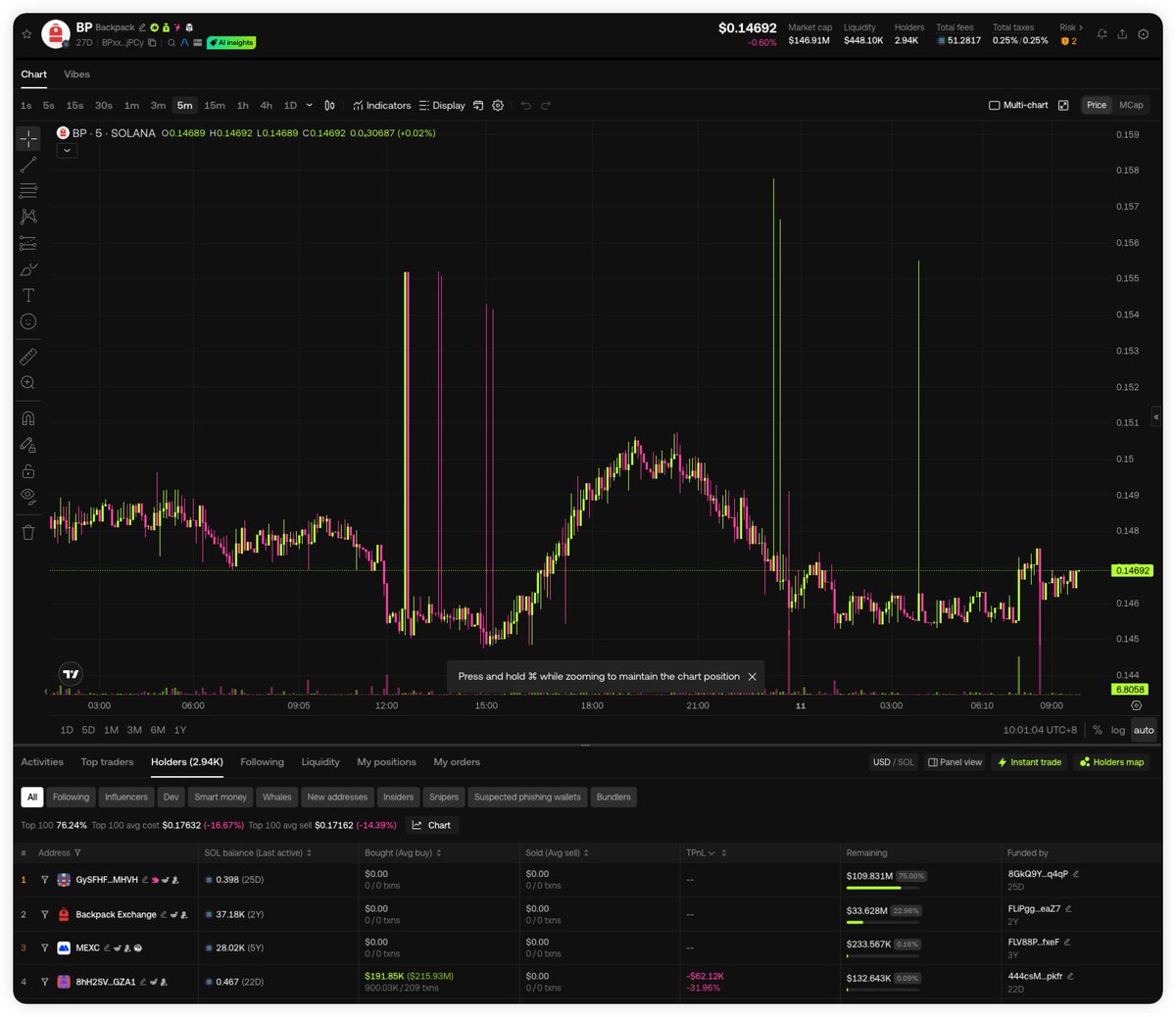
Task: Collapse the right side panel arrow
Action: pos(1156,417)
